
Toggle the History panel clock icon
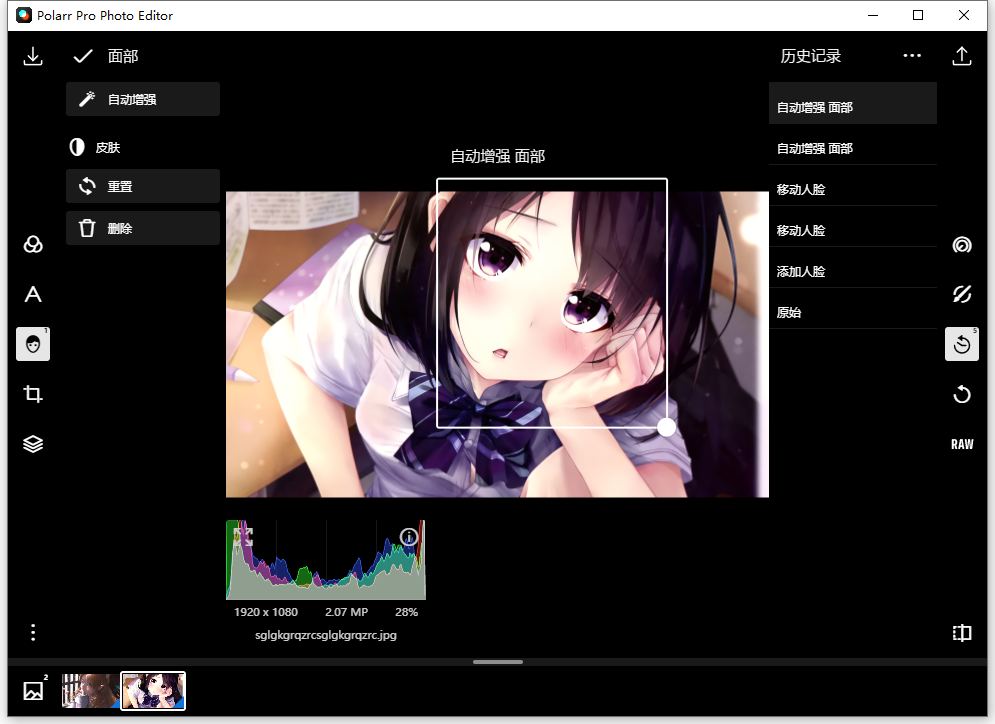(962, 344)
